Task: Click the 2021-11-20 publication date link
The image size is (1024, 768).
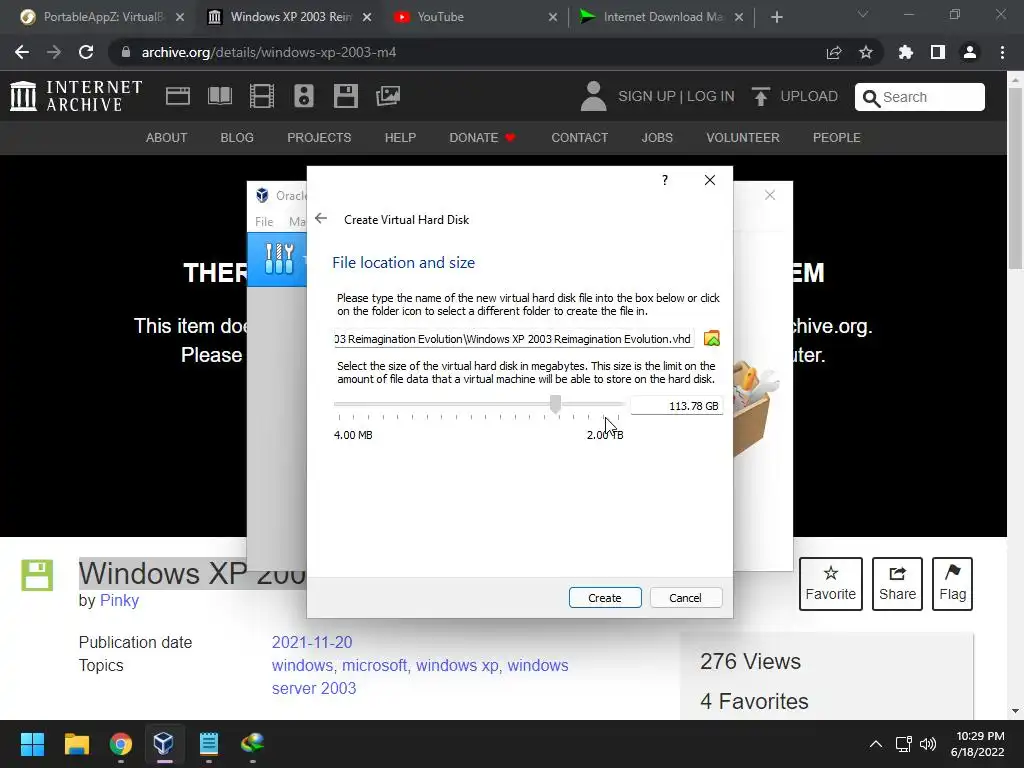Action: coord(312,642)
